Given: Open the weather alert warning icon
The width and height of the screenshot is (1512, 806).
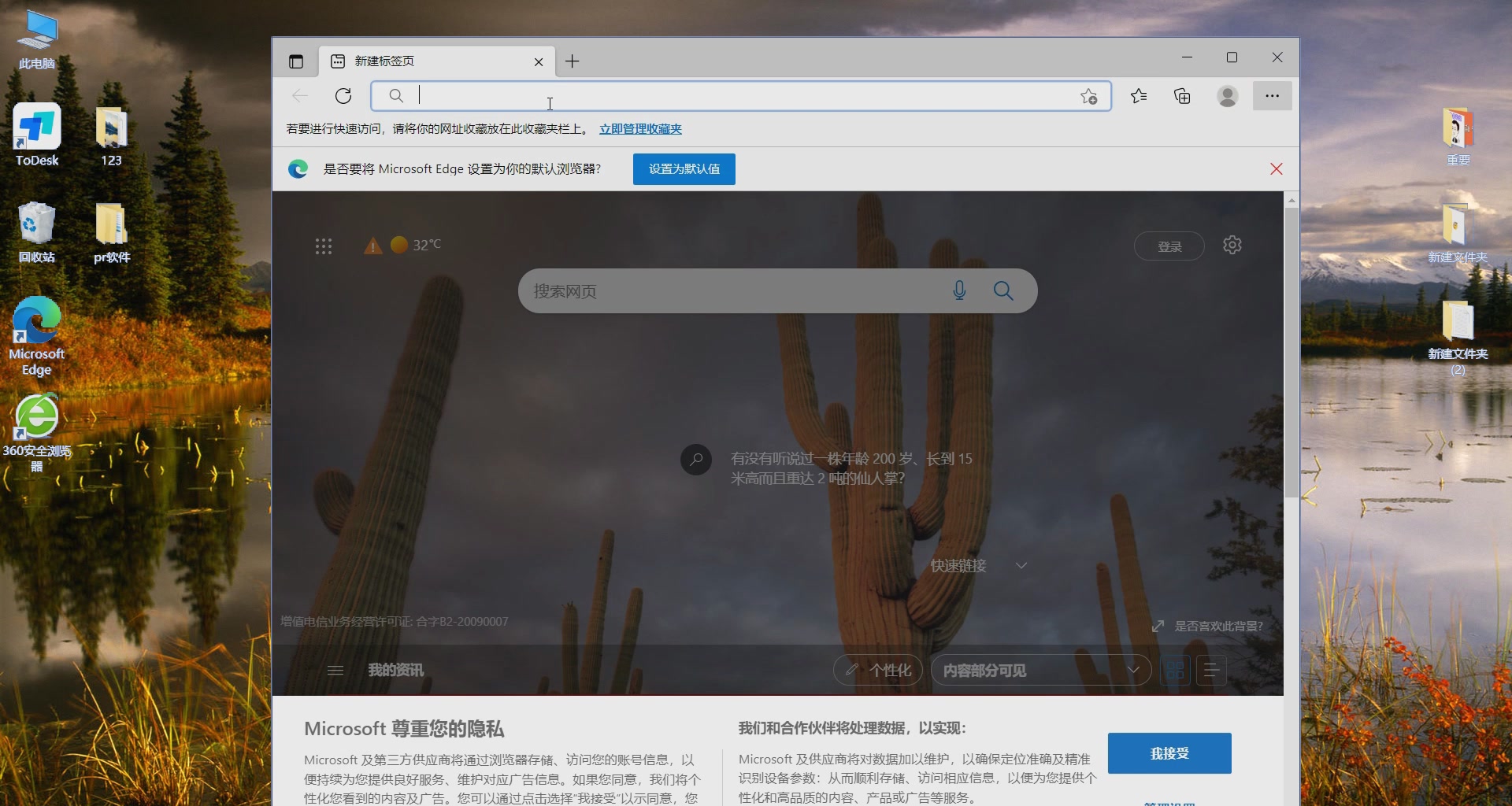Looking at the screenshot, I should 373,246.
